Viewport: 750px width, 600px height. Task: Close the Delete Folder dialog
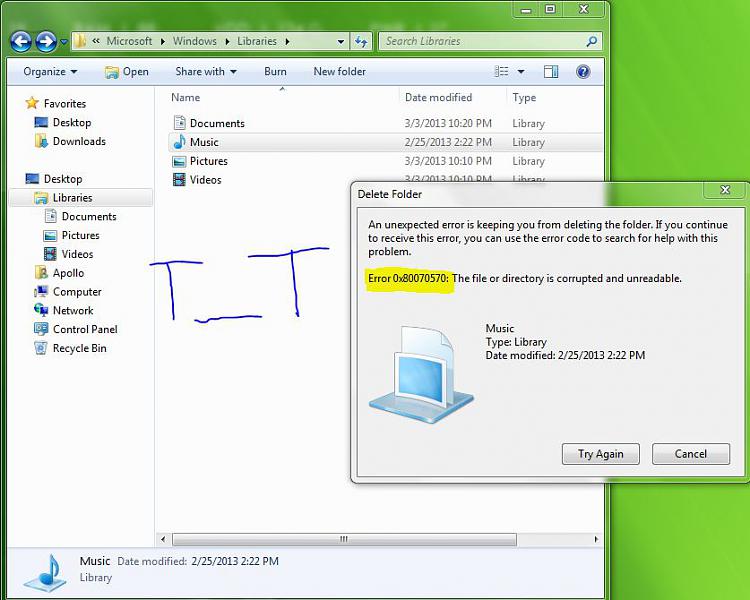725,190
